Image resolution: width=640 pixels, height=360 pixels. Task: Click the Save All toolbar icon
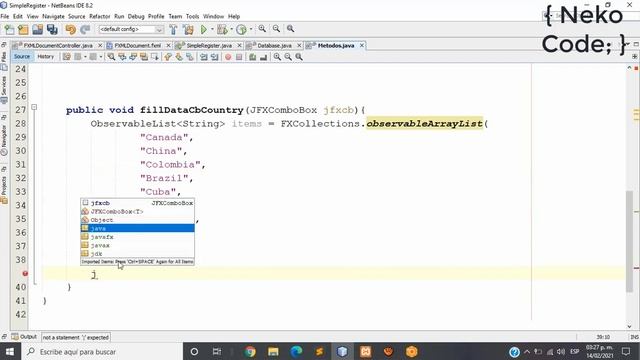click(52, 29)
